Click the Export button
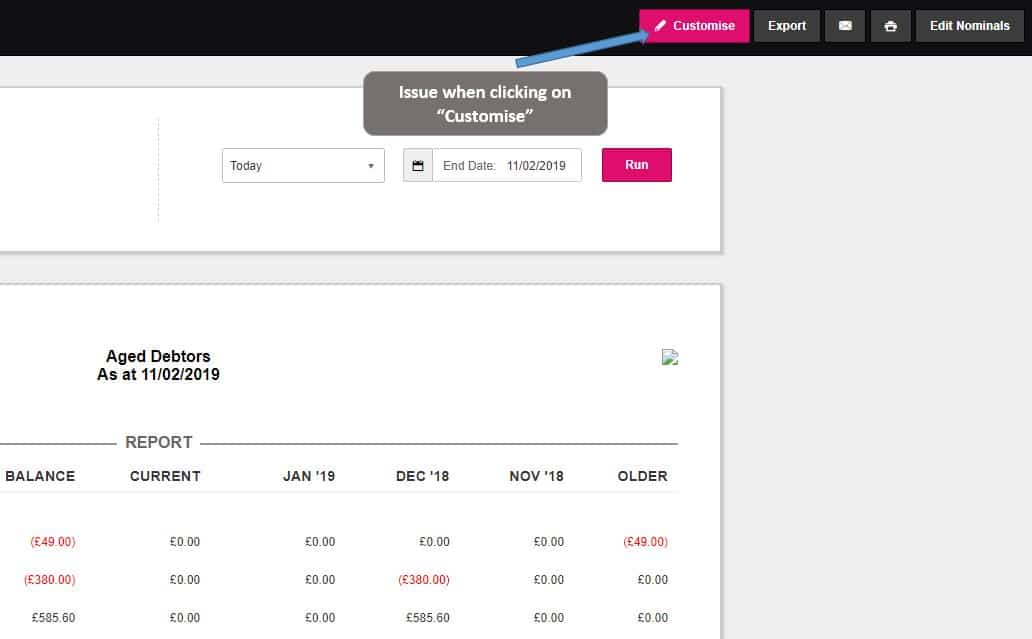Viewport: 1032px width, 639px height. (x=787, y=26)
